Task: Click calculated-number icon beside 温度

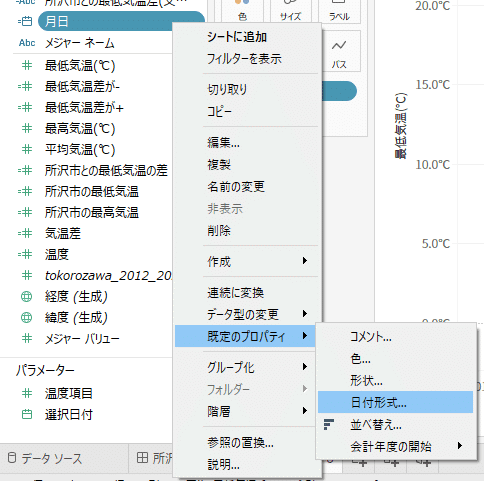Action: (25, 254)
